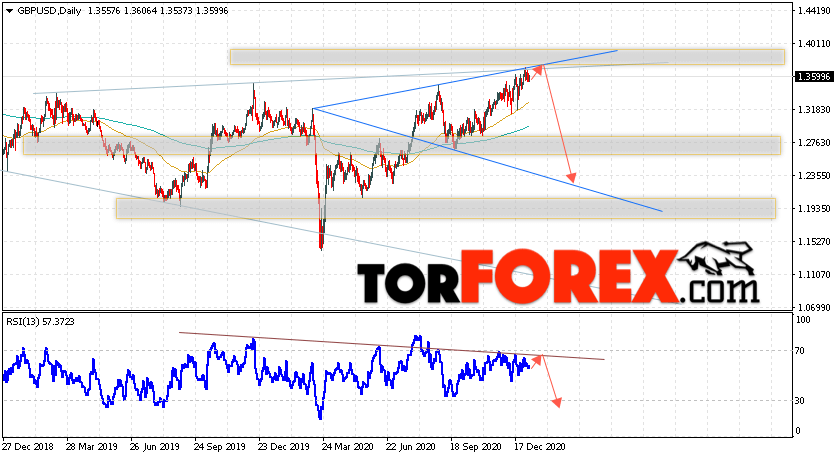
Task: Select the OHLC values 1.35576 1.36064 1.35373 1.35996
Action: (x=157, y=11)
